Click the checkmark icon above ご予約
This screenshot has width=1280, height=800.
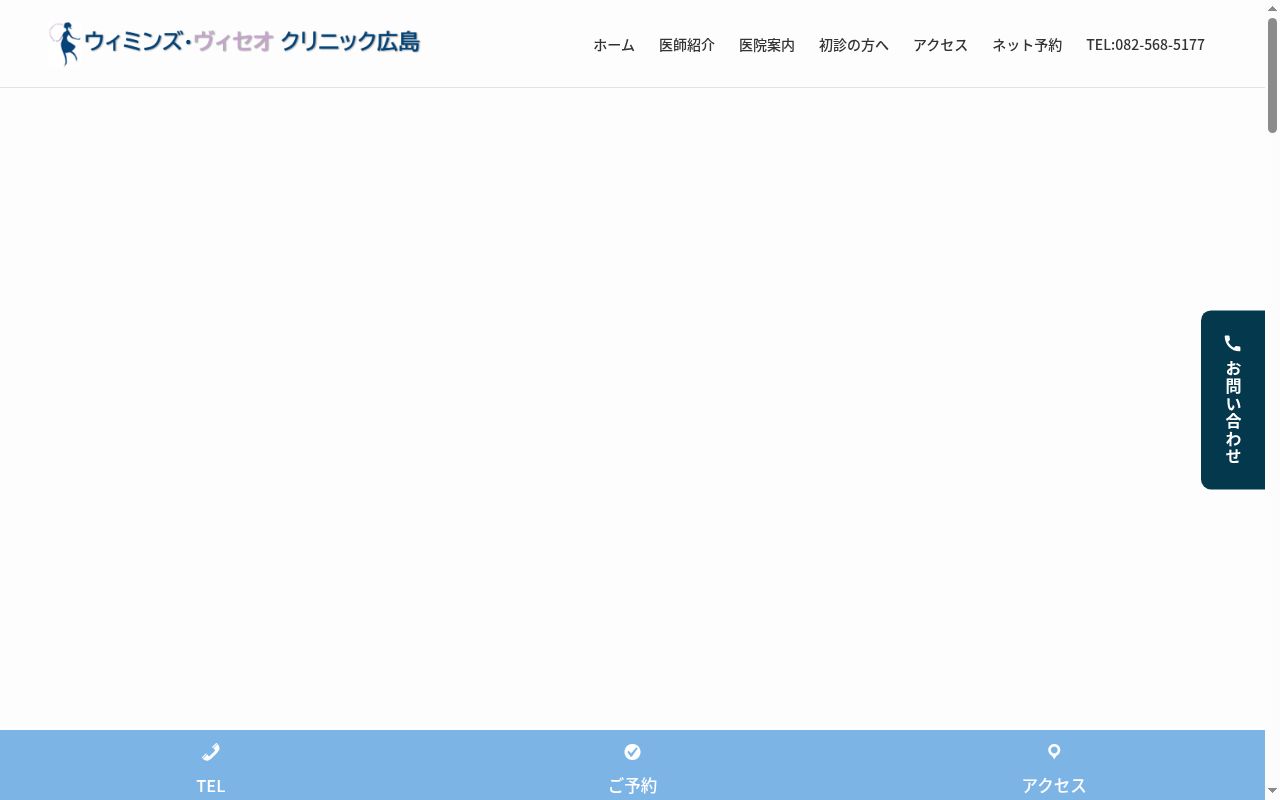pyautogui.click(x=632, y=752)
